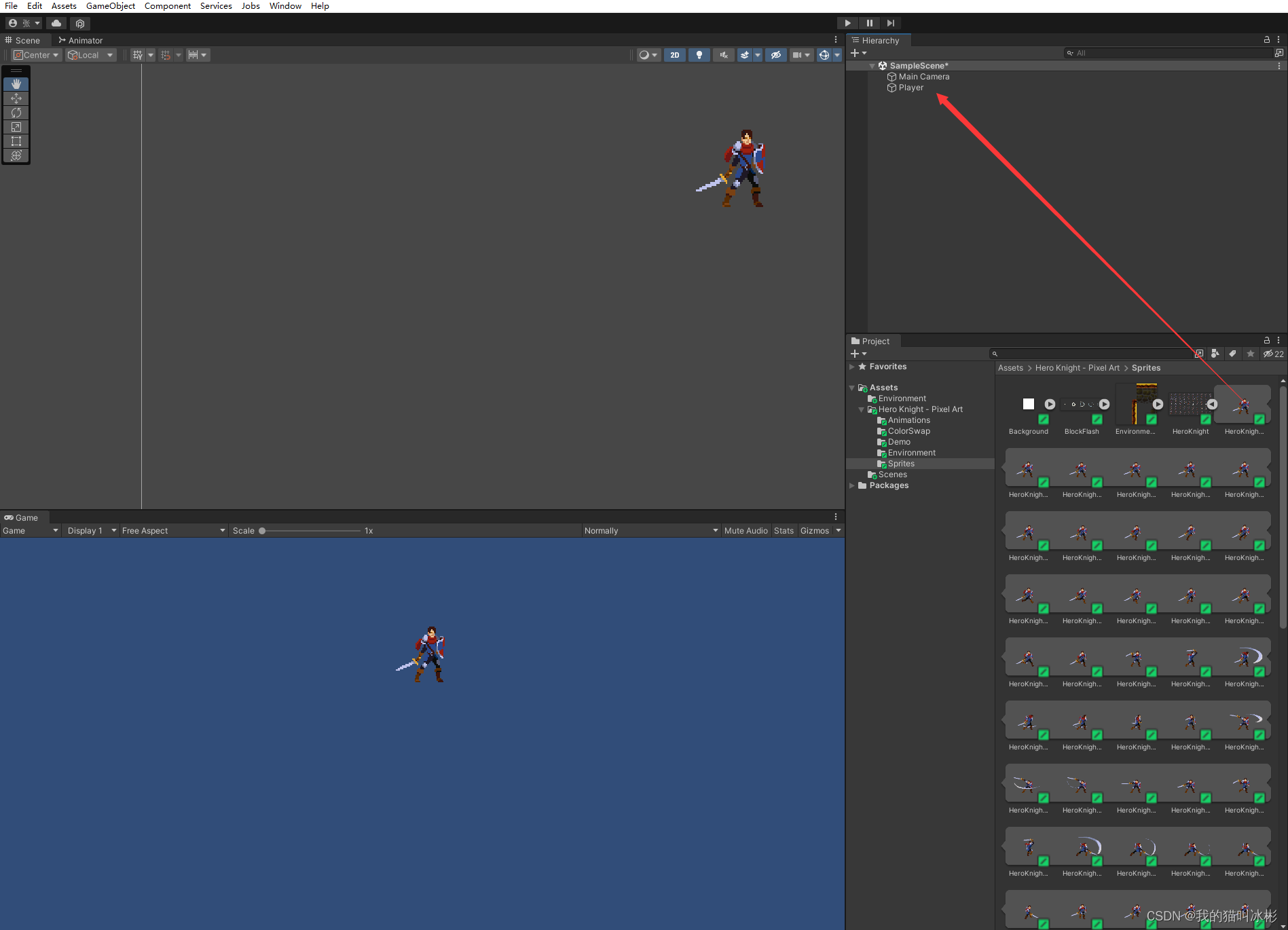This screenshot has height=930, width=1288.
Task: Toggle scene lighting bulb icon
Action: click(699, 55)
